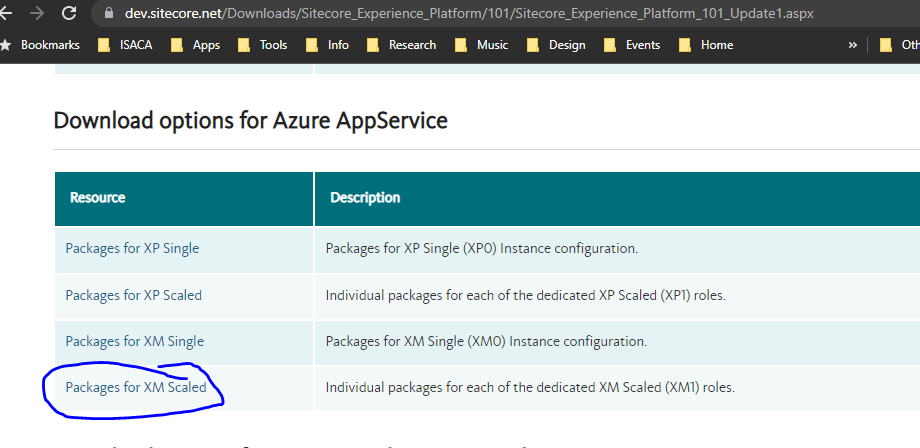Open Packages for XP Single link

(132, 248)
